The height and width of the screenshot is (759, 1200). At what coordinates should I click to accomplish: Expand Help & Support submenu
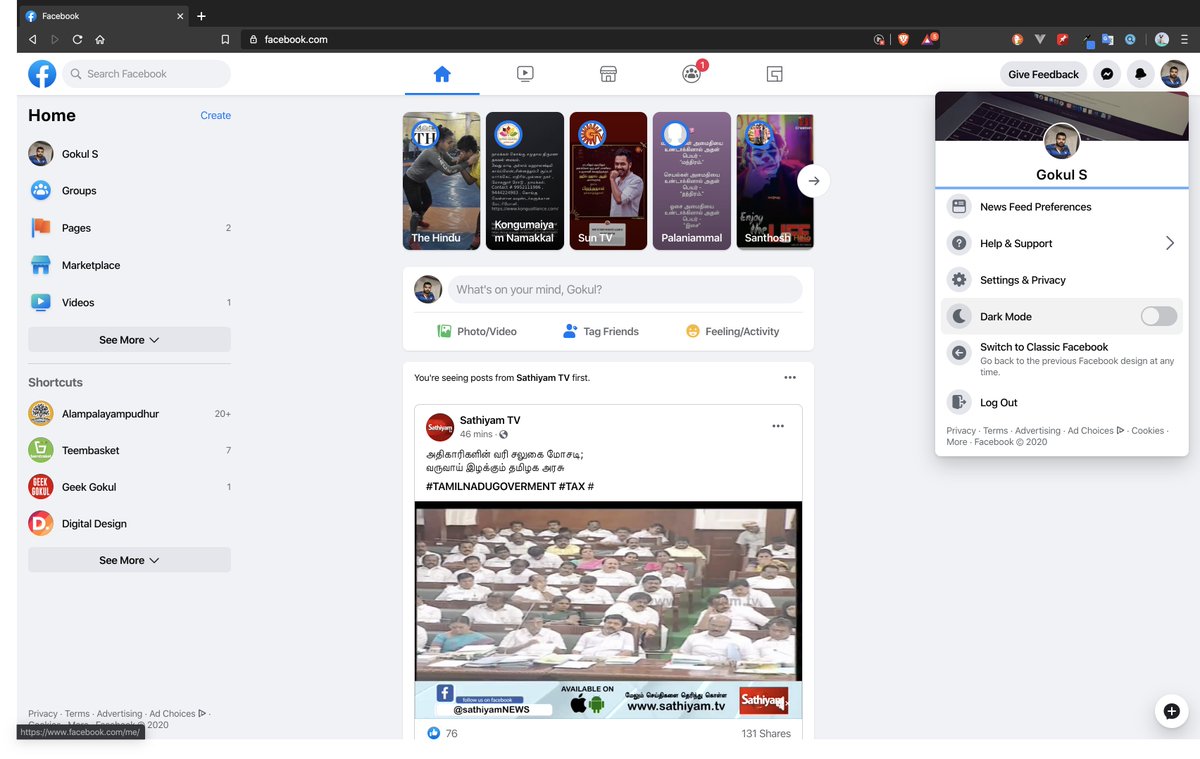coord(1017,243)
